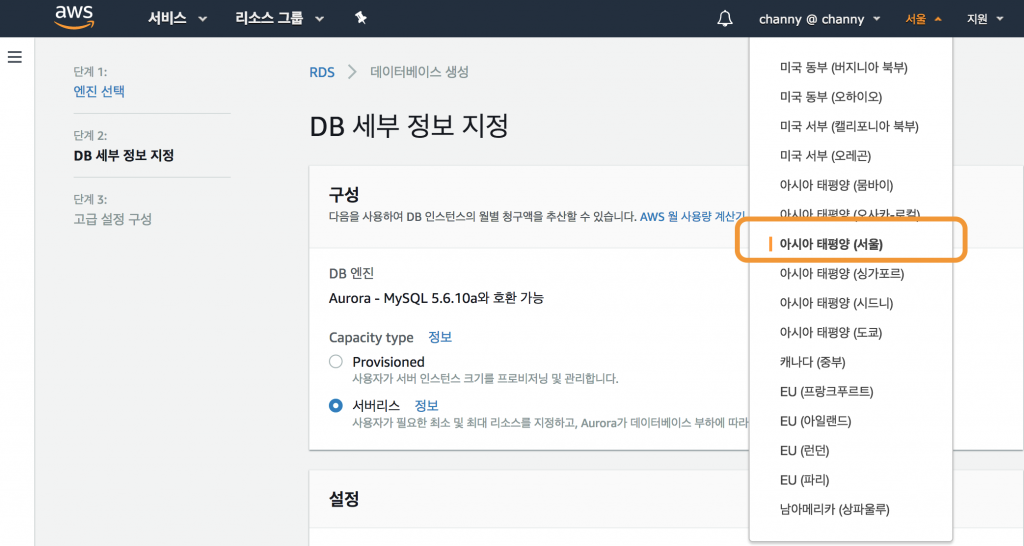Choose region 미국 동부 (버지니아 북부)

pos(844,67)
